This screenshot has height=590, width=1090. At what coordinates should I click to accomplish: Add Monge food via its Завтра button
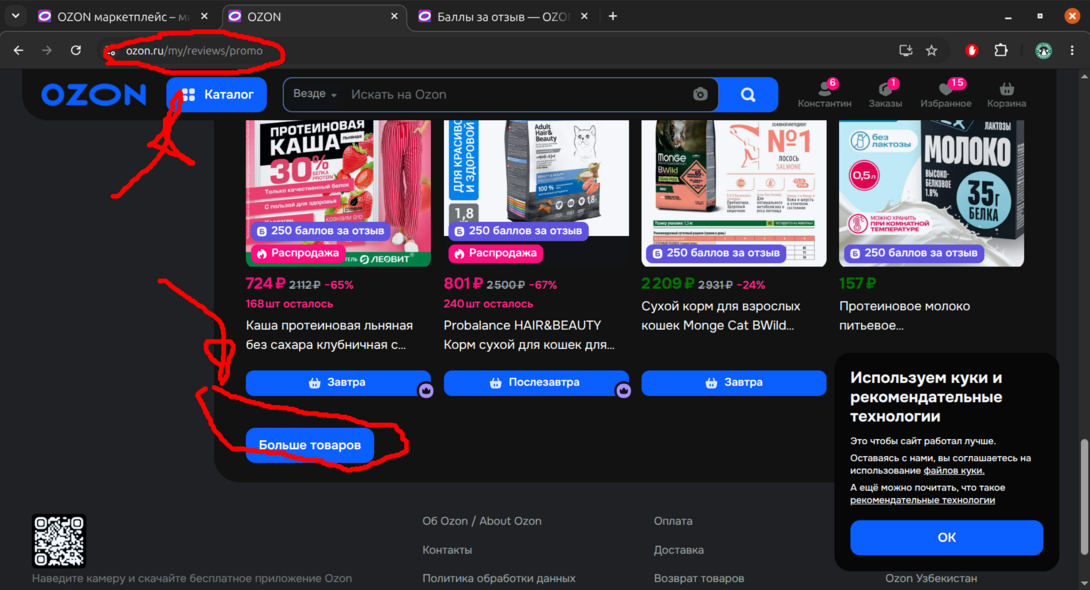pos(734,383)
